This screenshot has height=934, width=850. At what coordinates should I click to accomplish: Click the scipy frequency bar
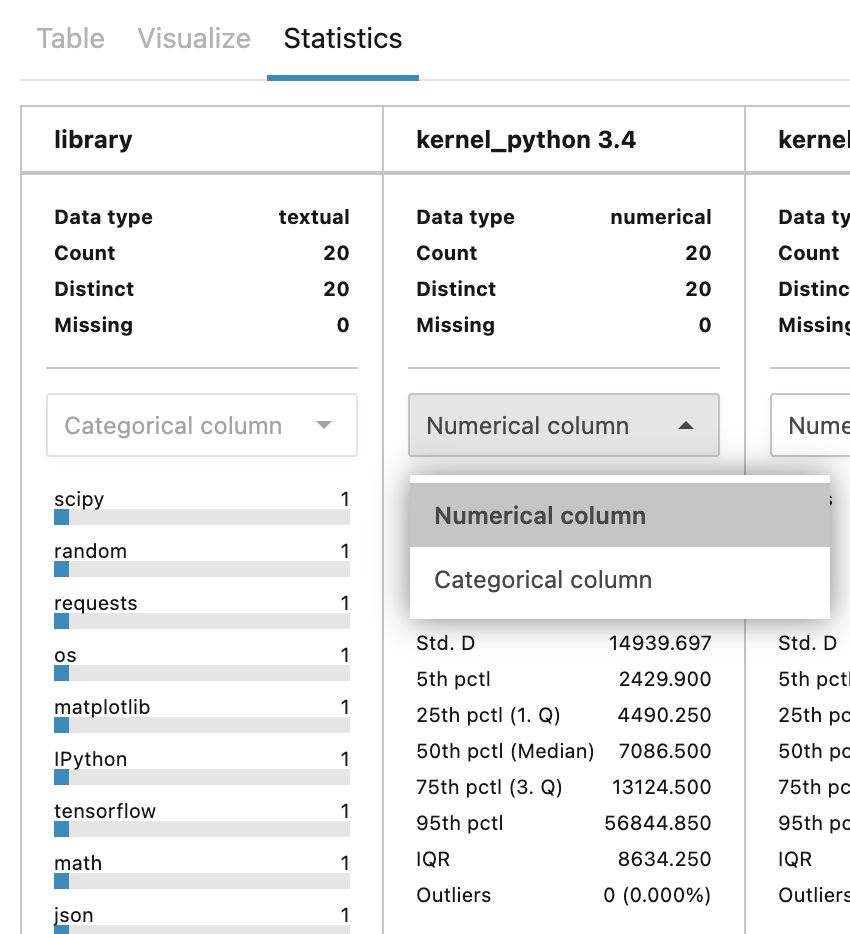201,517
